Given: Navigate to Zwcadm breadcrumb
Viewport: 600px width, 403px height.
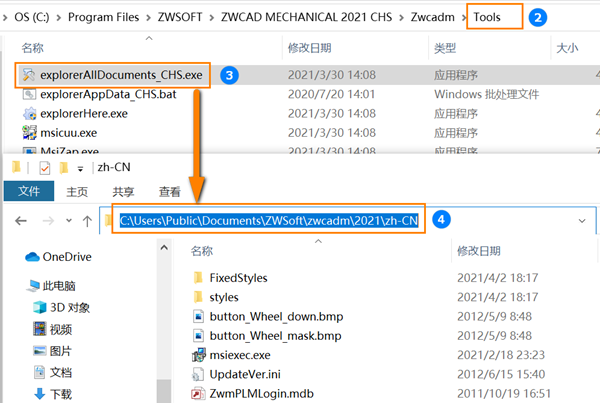Looking at the screenshot, I should [x=432, y=17].
